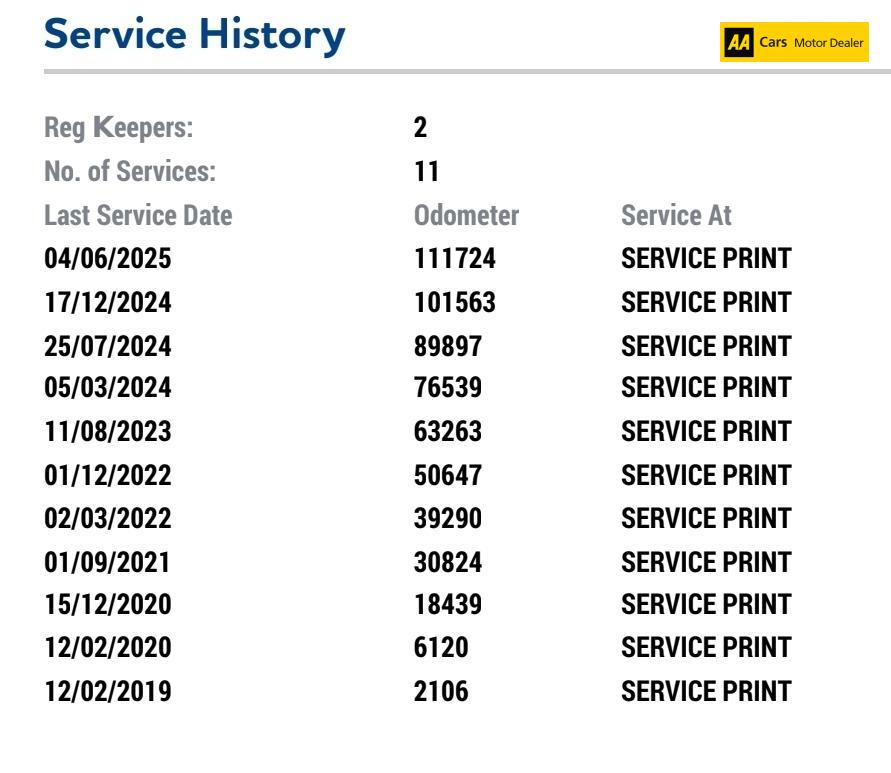
Task: Select the 05/03/2024 service entry date
Action: [x=108, y=389]
